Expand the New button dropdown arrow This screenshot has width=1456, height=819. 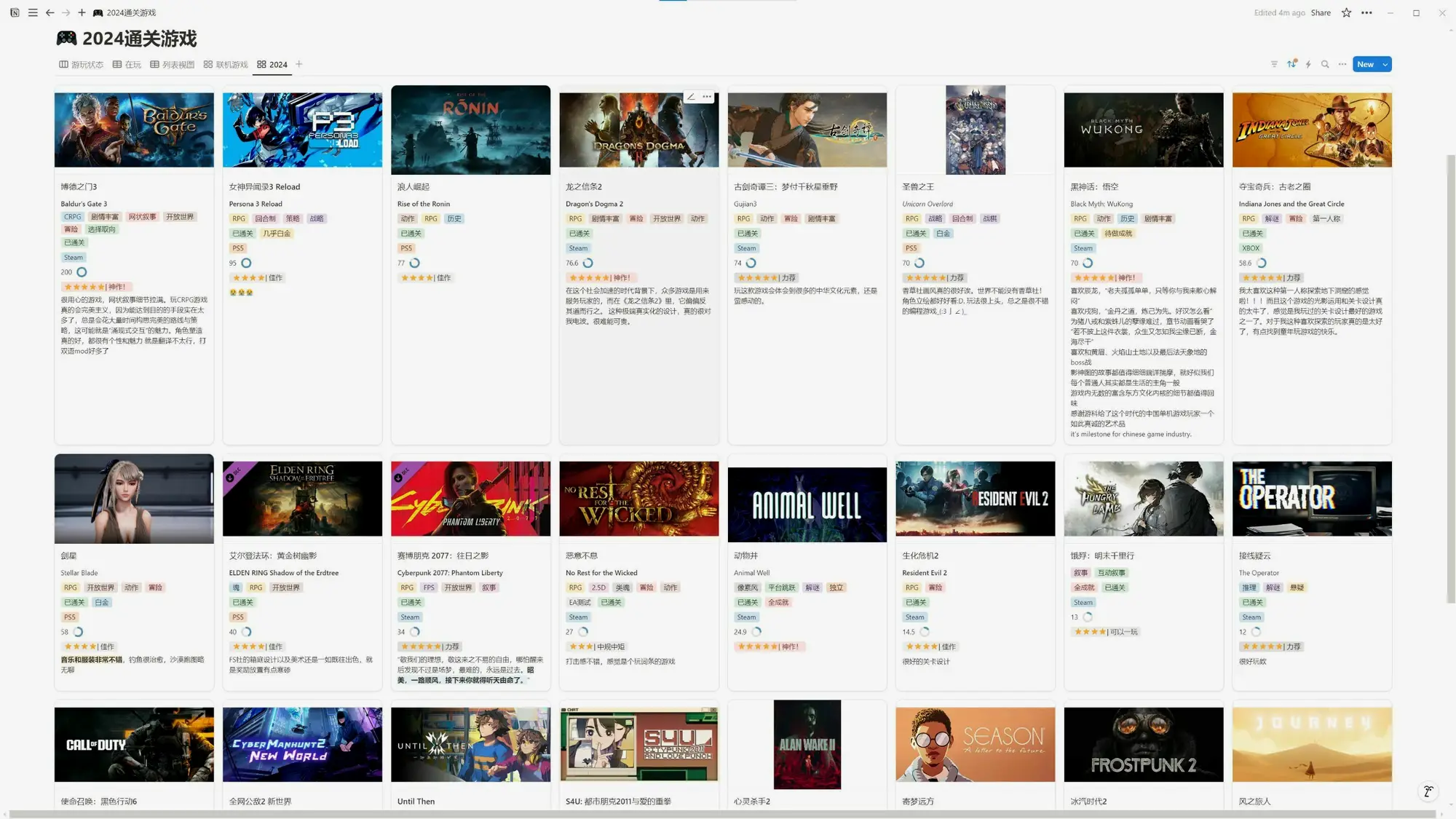(1385, 64)
